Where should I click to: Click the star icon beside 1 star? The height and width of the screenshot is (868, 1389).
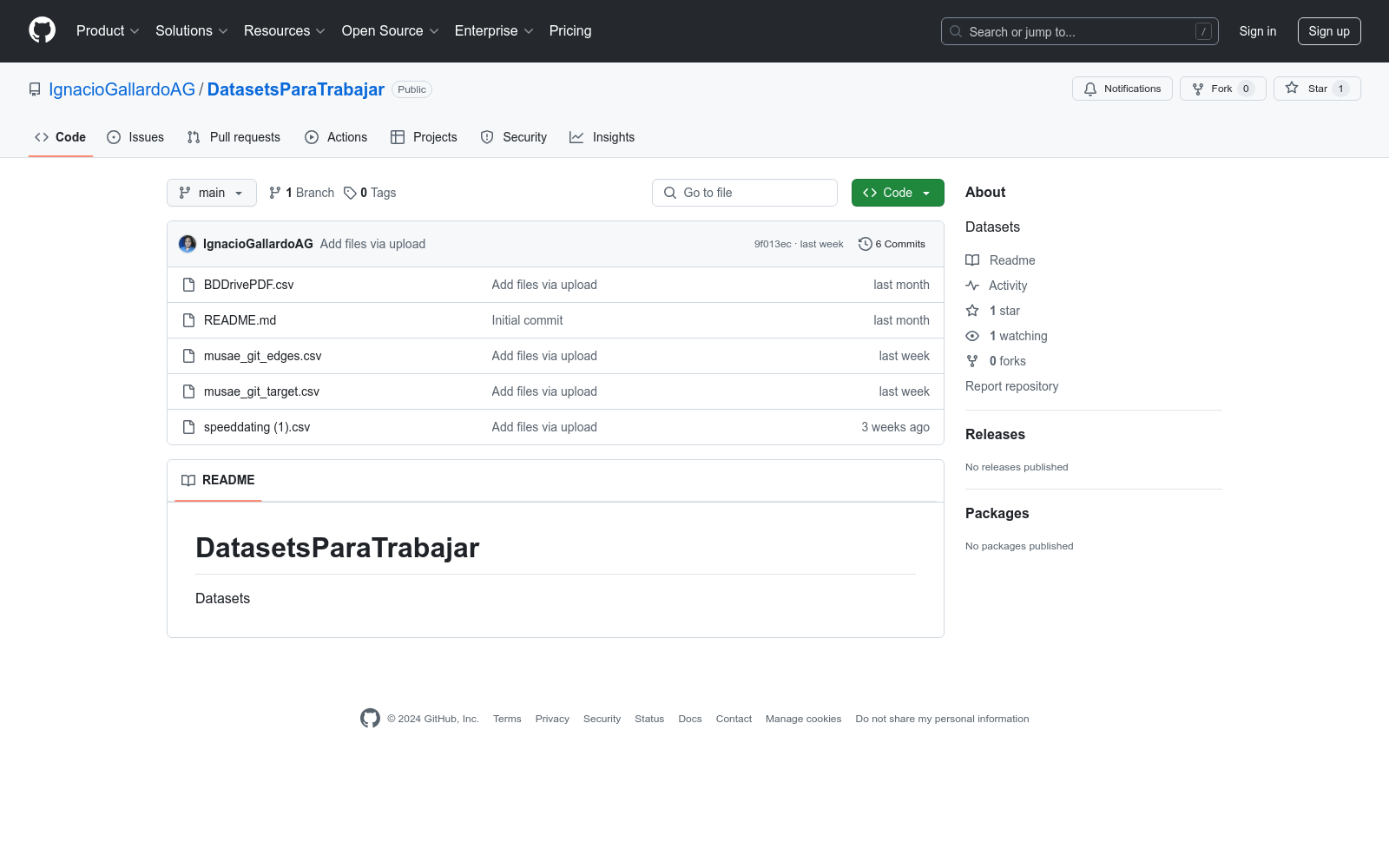[972, 311]
